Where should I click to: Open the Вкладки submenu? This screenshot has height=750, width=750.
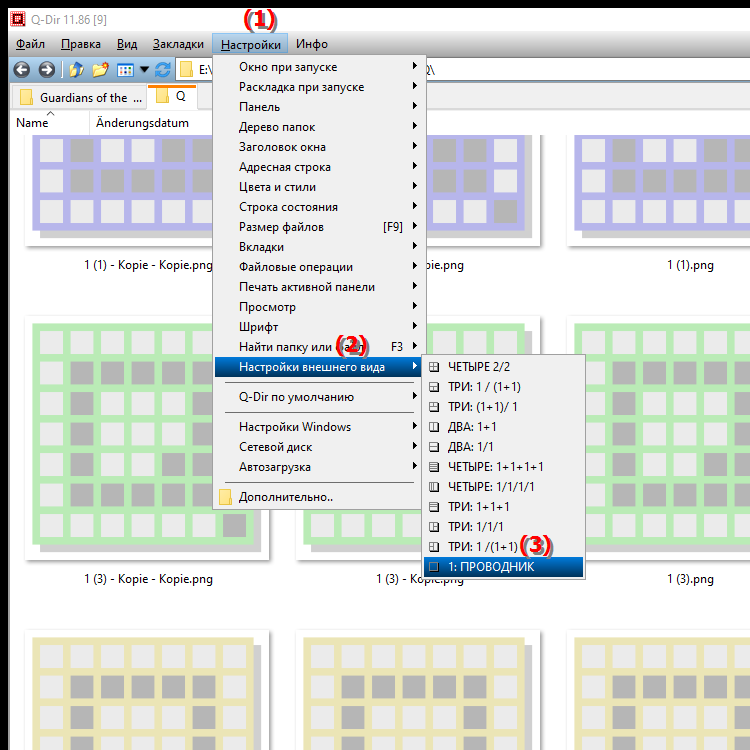pyautogui.click(x=318, y=247)
